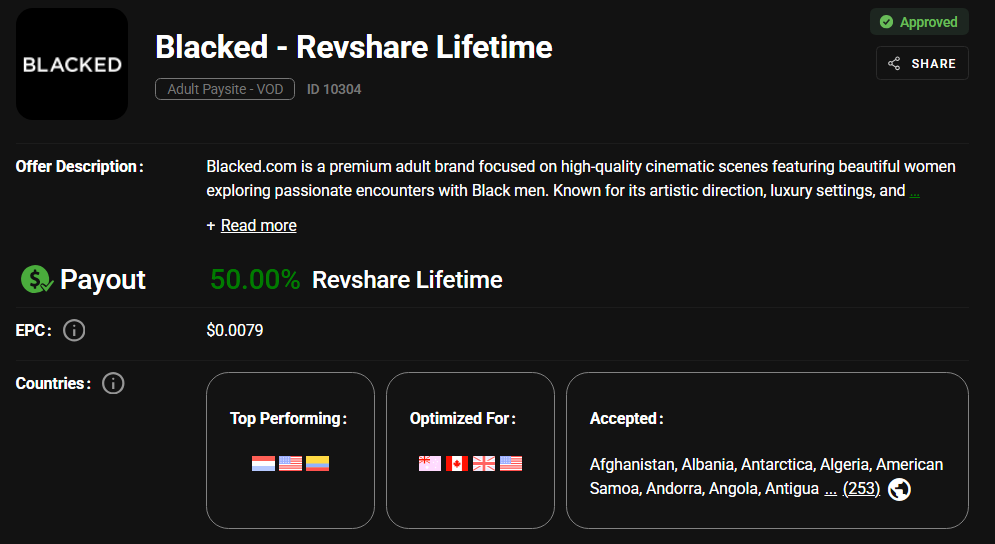
Task: Select the ID 10304 text
Action: coord(334,89)
